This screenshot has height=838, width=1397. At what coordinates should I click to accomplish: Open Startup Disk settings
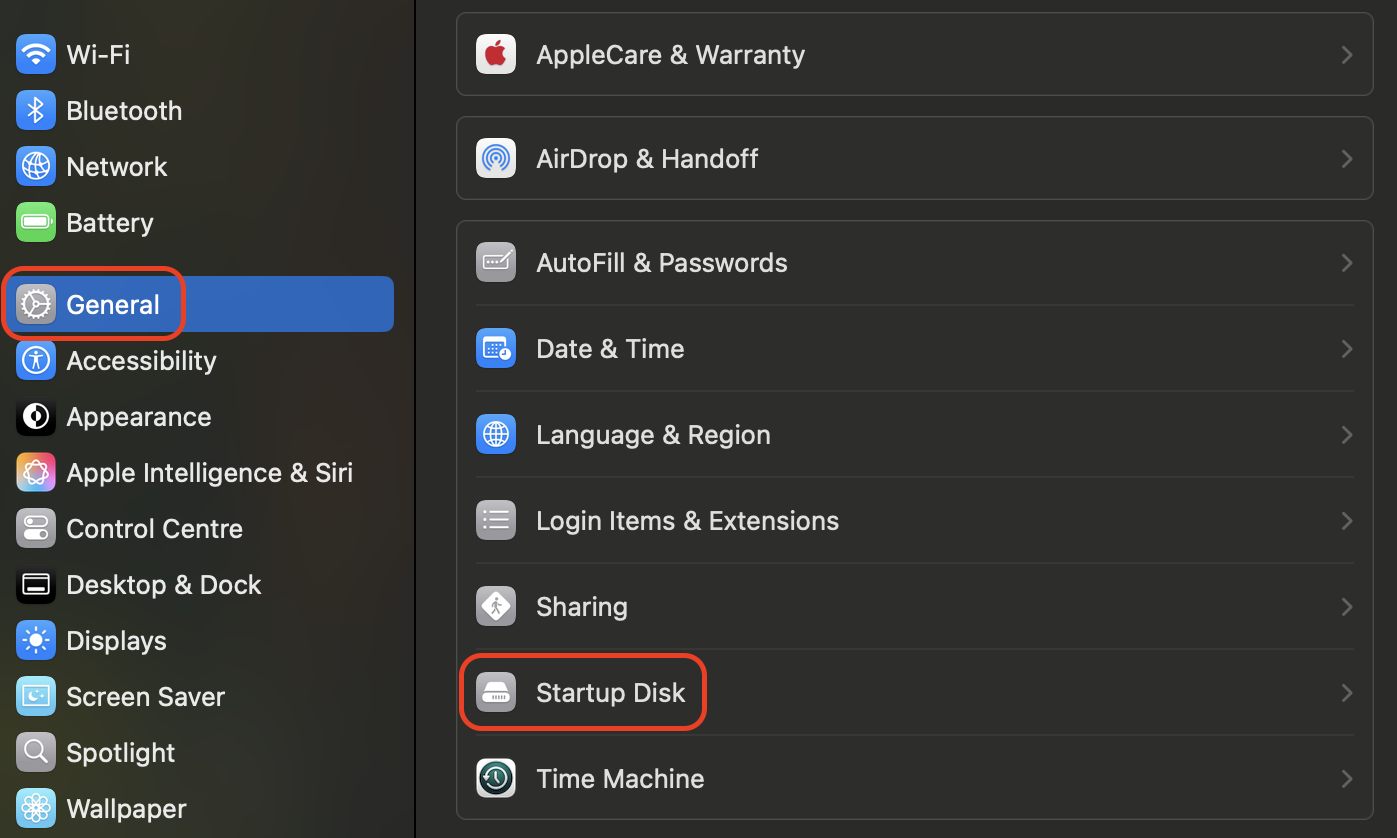click(x=610, y=691)
